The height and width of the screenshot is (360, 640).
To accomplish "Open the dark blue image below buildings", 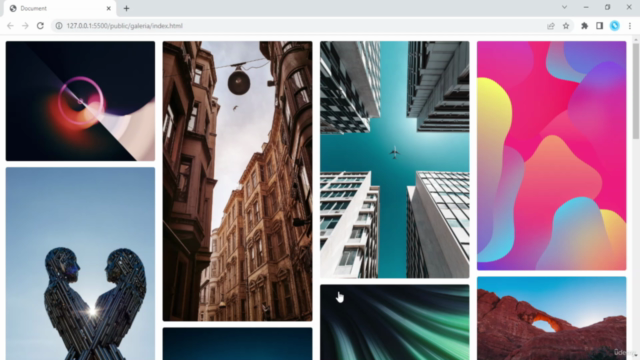I will pyautogui.click(x=238, y=344).
